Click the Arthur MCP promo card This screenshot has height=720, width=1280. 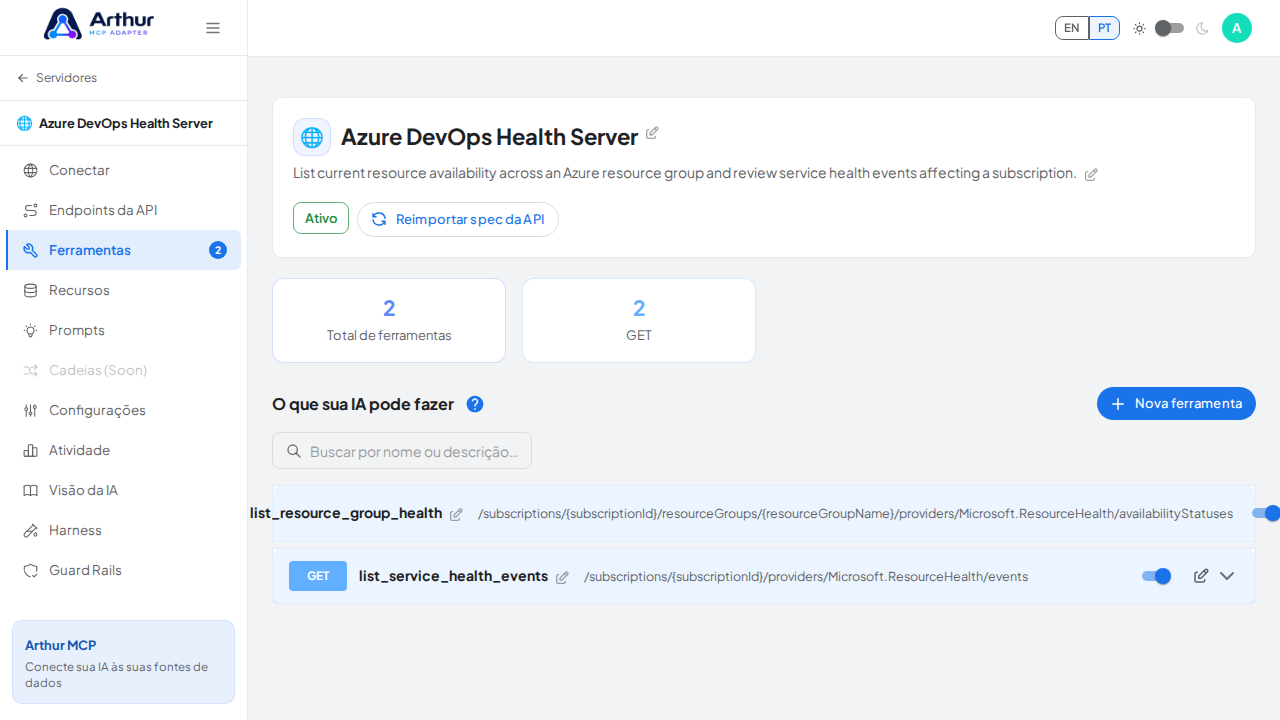click(x=123, y=662)
